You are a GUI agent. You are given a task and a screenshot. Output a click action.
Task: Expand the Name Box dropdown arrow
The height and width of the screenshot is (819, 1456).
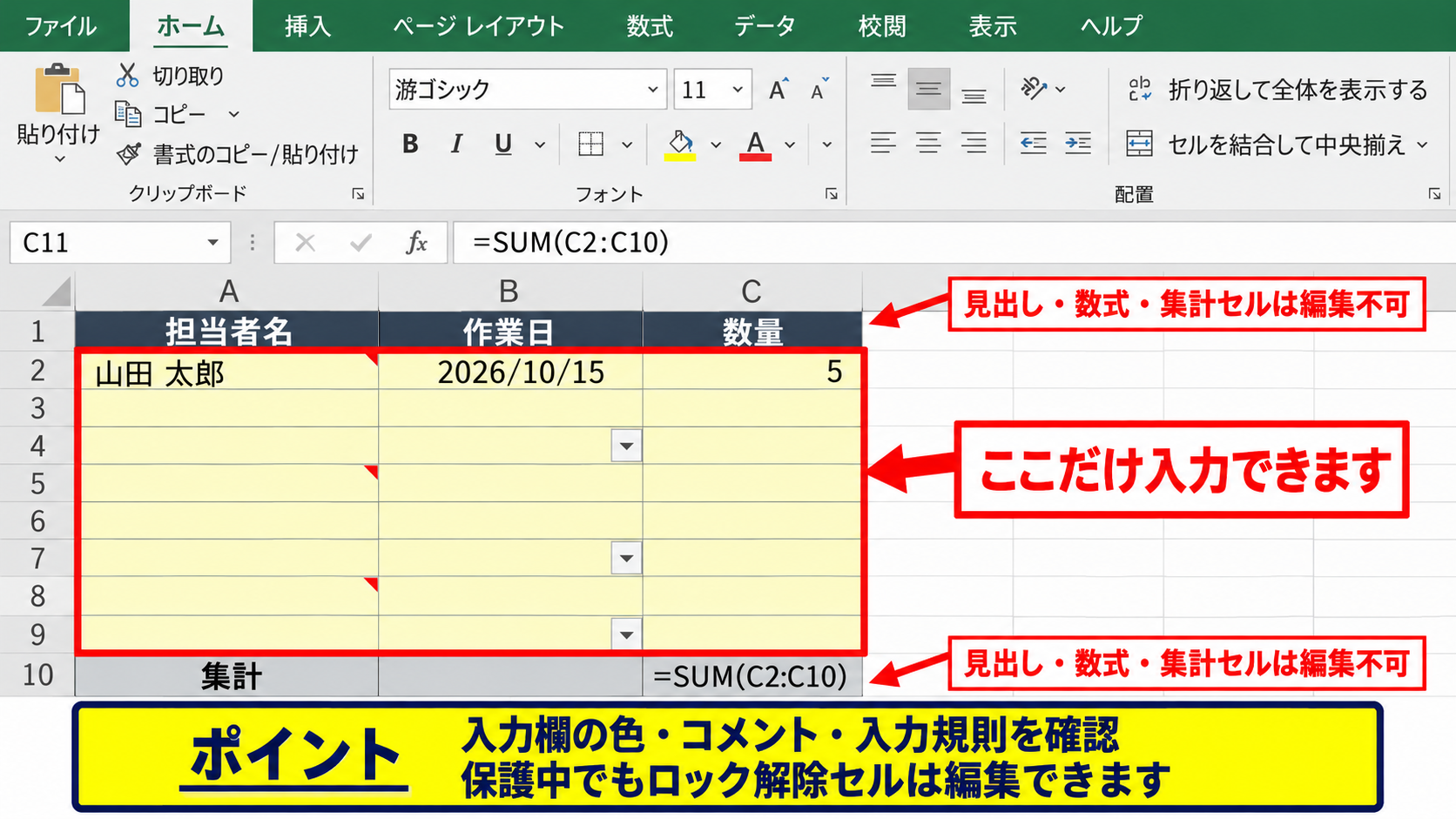[x=212, y=243]
